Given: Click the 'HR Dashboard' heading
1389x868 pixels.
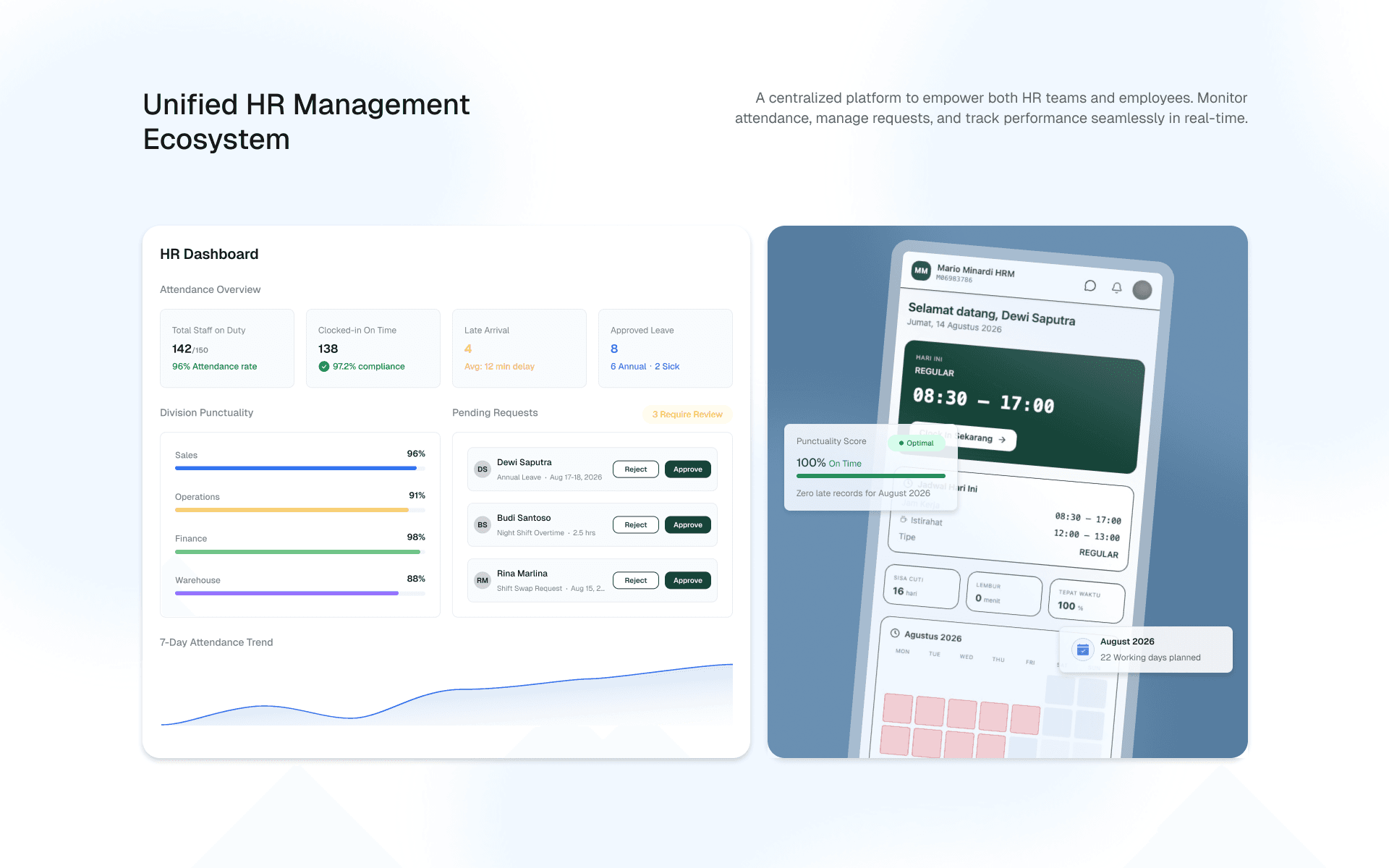Looking at the screenshot, I should 209,254.
